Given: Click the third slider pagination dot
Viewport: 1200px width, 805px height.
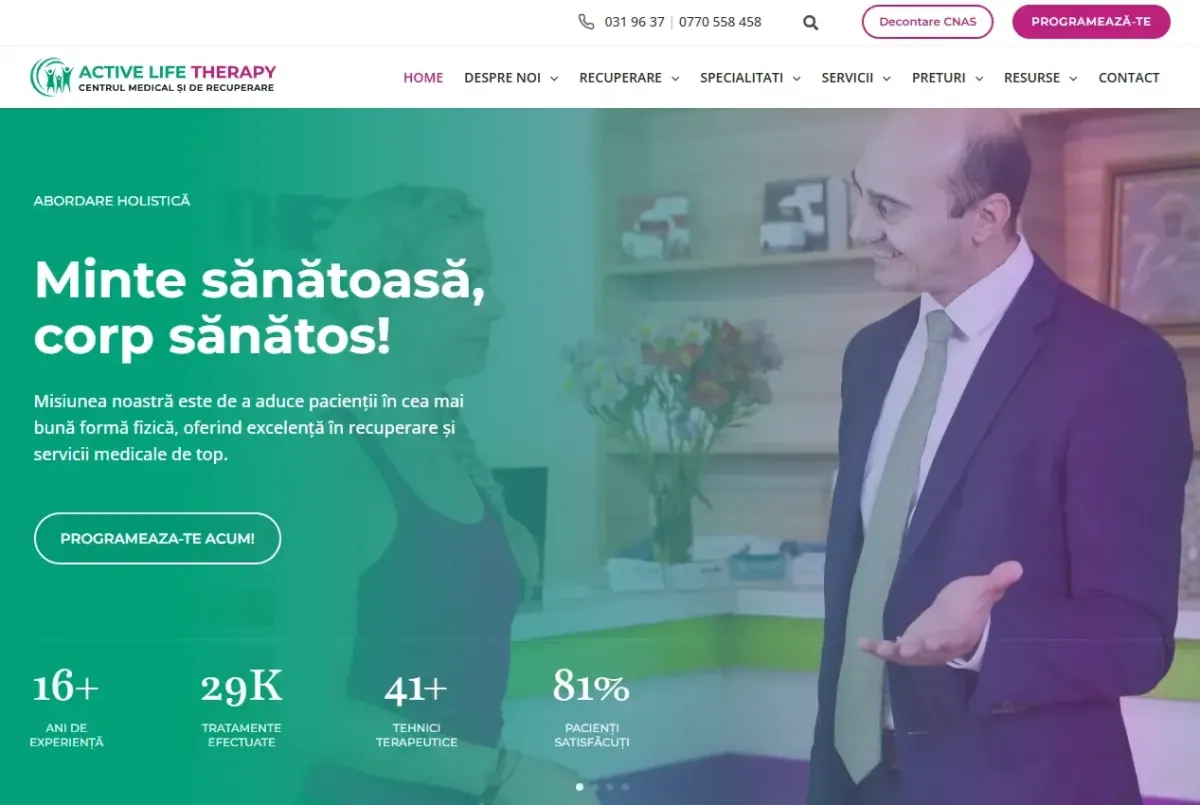Looking at the screenshot, I should tap(610, 787).
